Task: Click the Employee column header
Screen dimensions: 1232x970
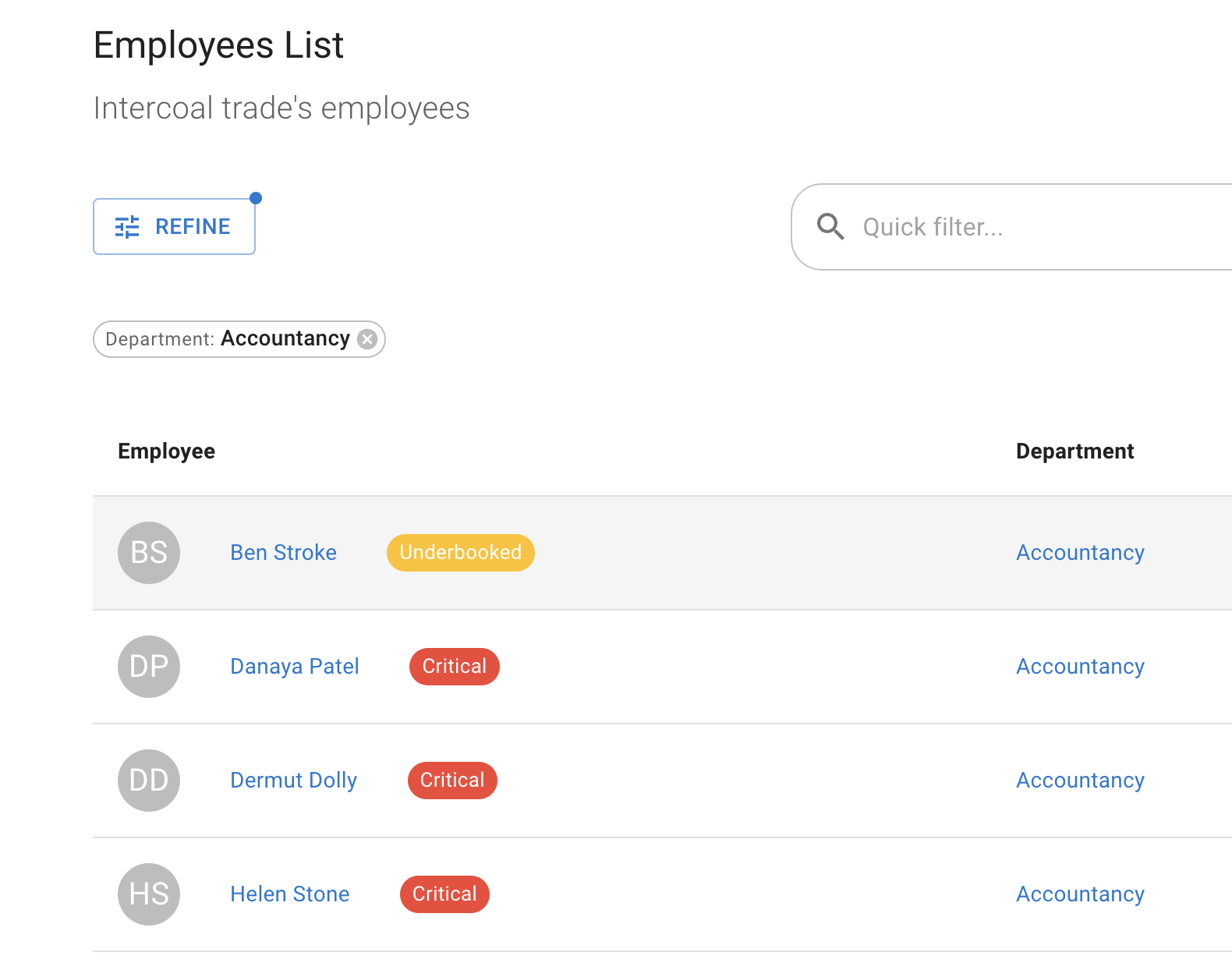Action: pos(167,451)
